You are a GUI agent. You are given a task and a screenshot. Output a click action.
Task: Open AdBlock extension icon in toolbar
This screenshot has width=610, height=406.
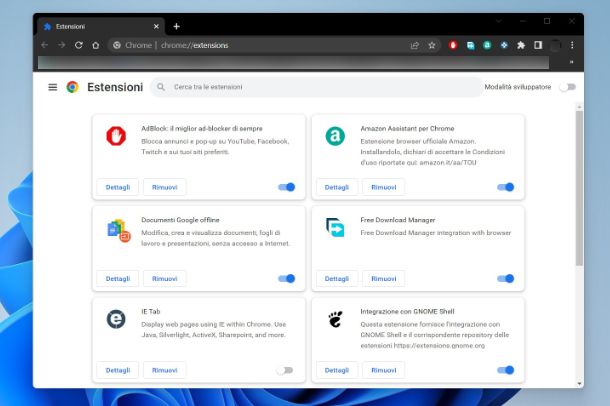(x=453, y=45)
